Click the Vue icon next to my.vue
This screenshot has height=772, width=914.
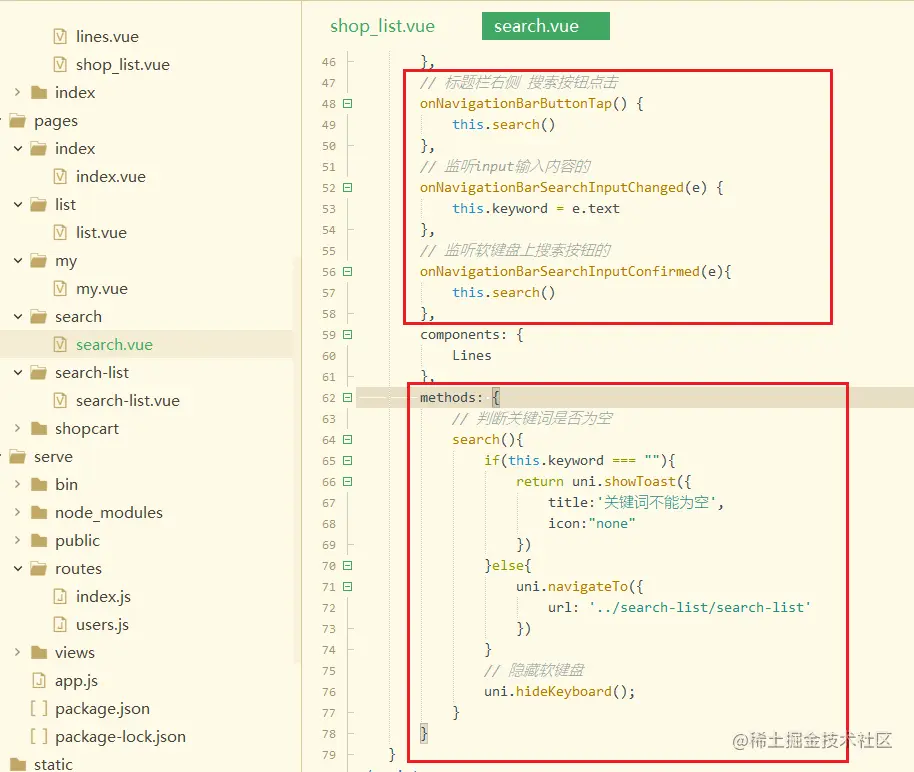pyautogui.click(x=60, y=288)
